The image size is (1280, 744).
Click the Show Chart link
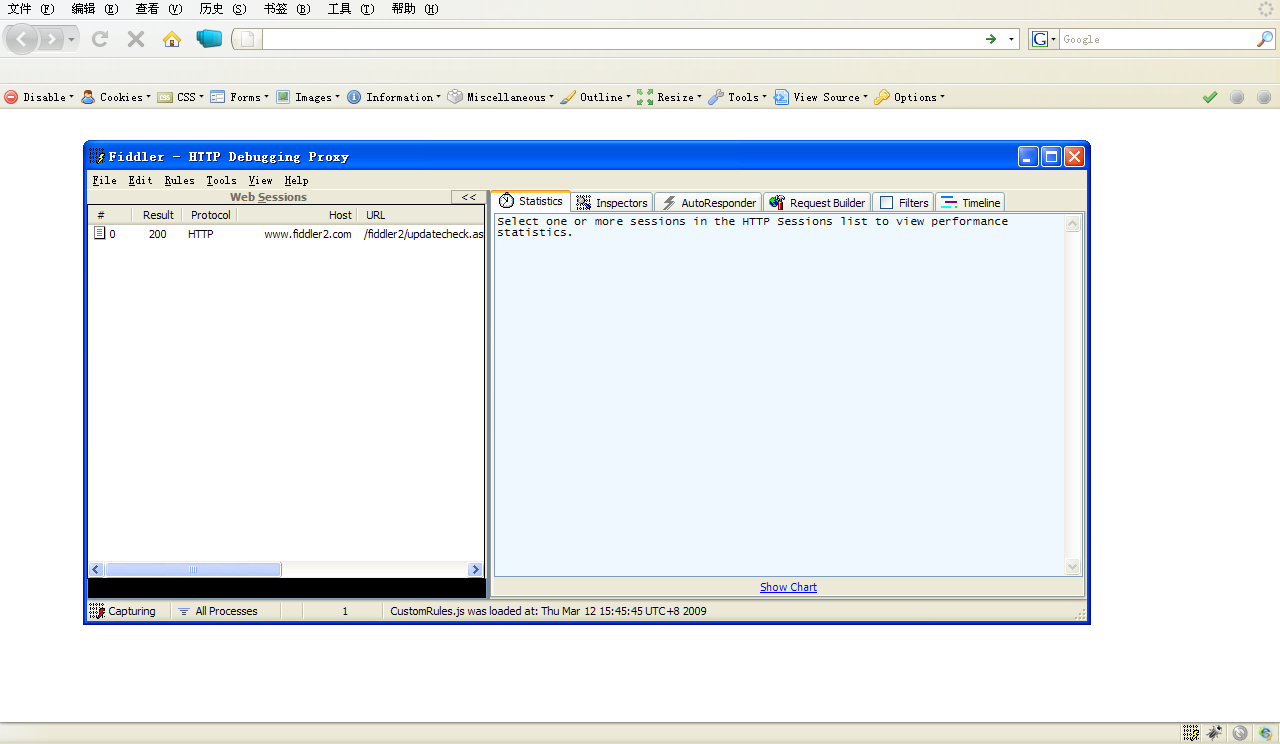788,587
